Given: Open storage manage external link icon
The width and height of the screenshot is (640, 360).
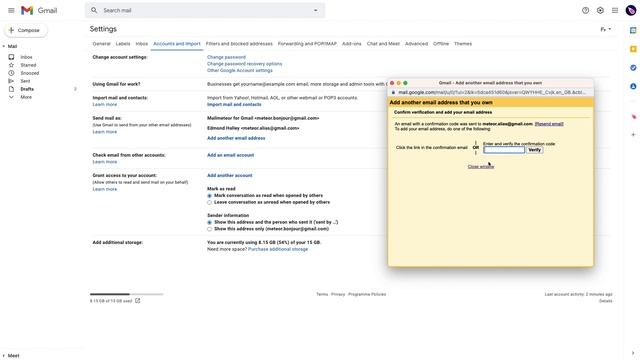Looking at the screenshot, I should tap(138, 300).
